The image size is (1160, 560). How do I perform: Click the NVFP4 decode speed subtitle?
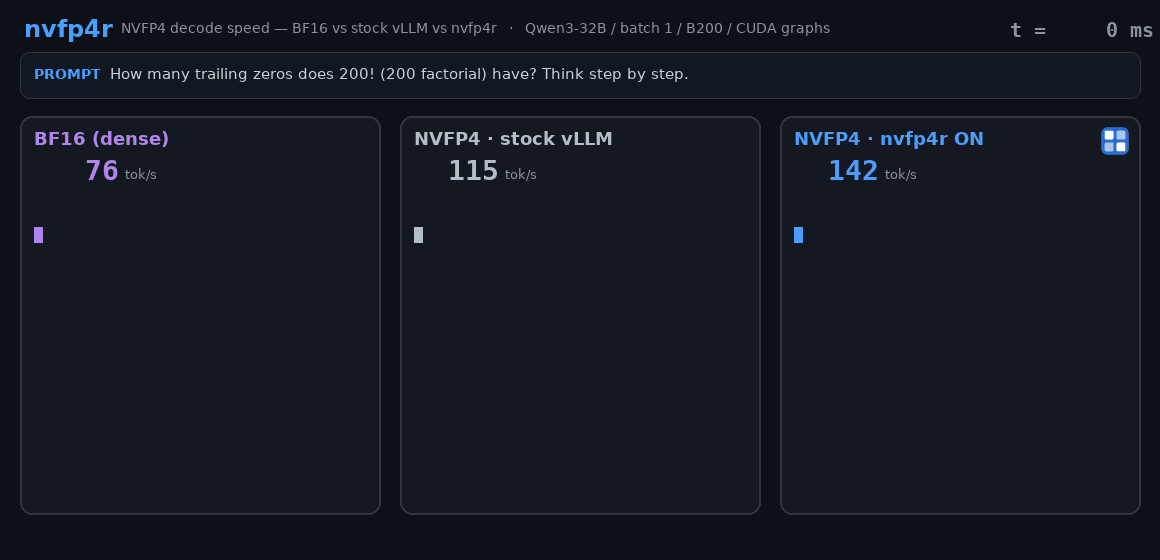[x=308, y=29]
